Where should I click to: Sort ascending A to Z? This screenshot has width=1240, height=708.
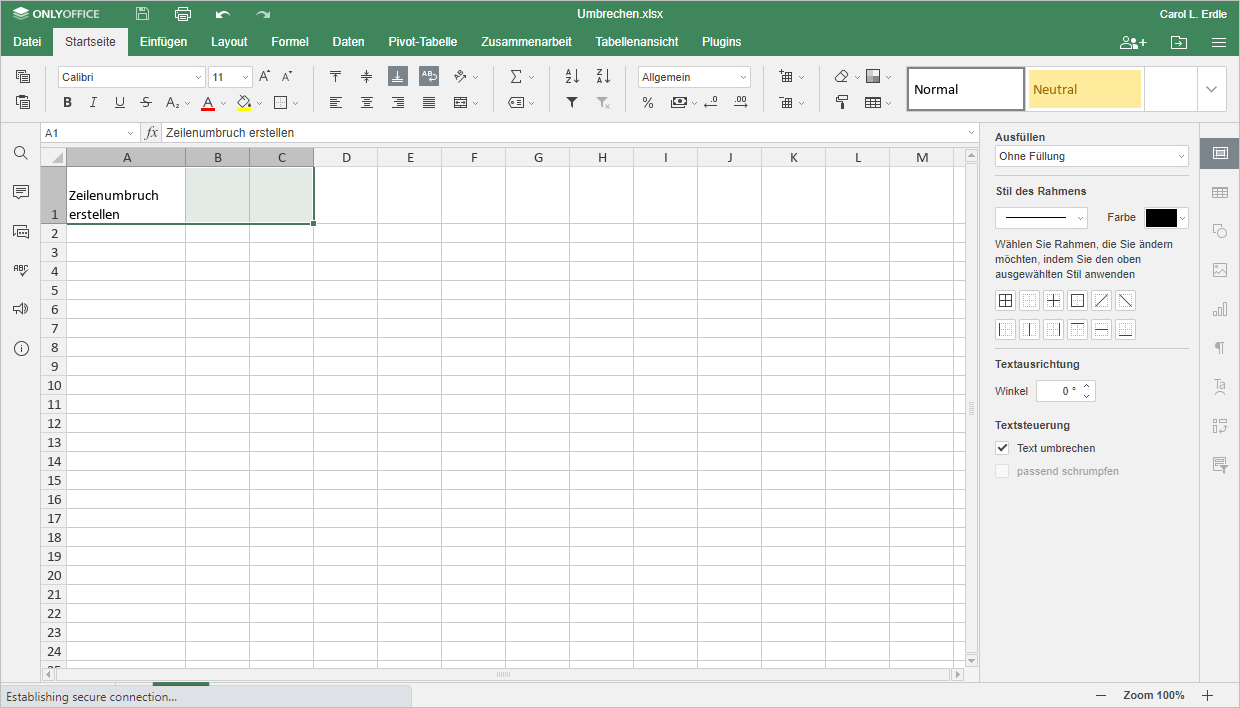tap(572, 77)
